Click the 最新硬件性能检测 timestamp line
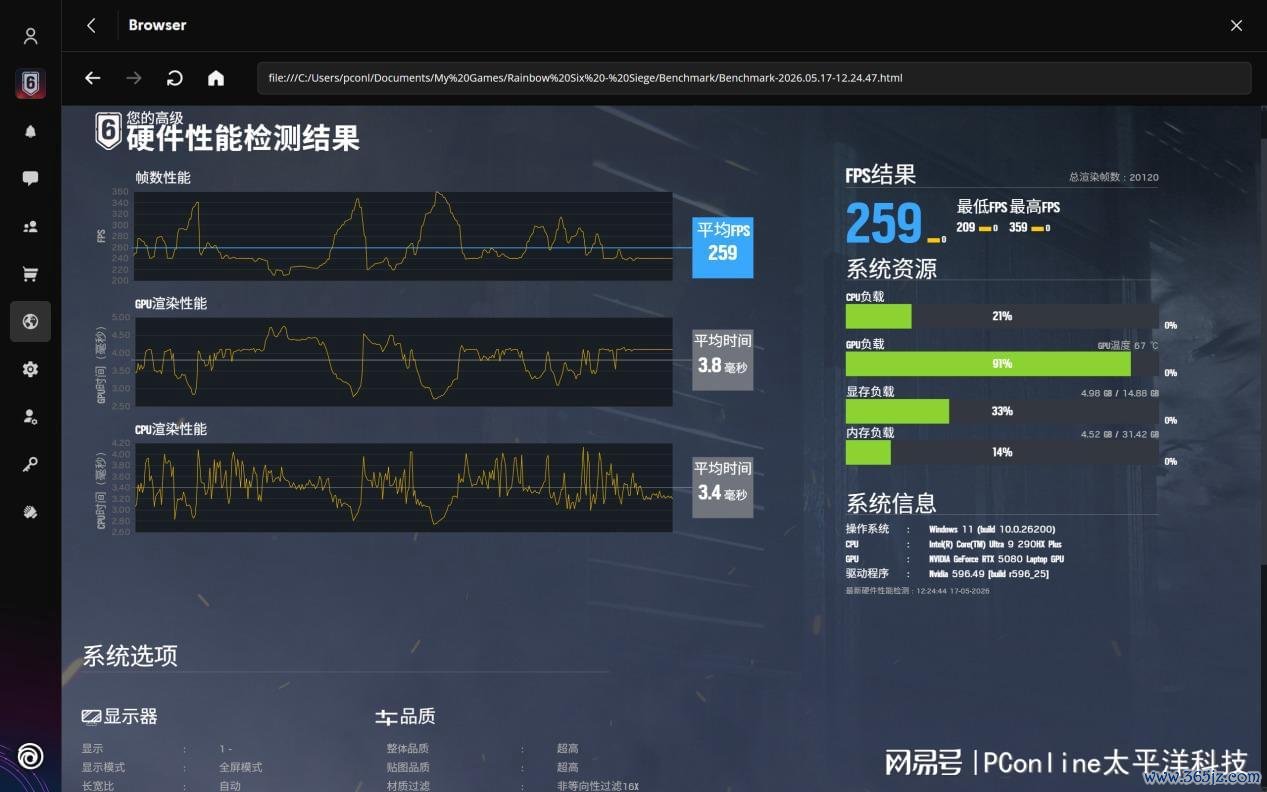 point(919,591)
